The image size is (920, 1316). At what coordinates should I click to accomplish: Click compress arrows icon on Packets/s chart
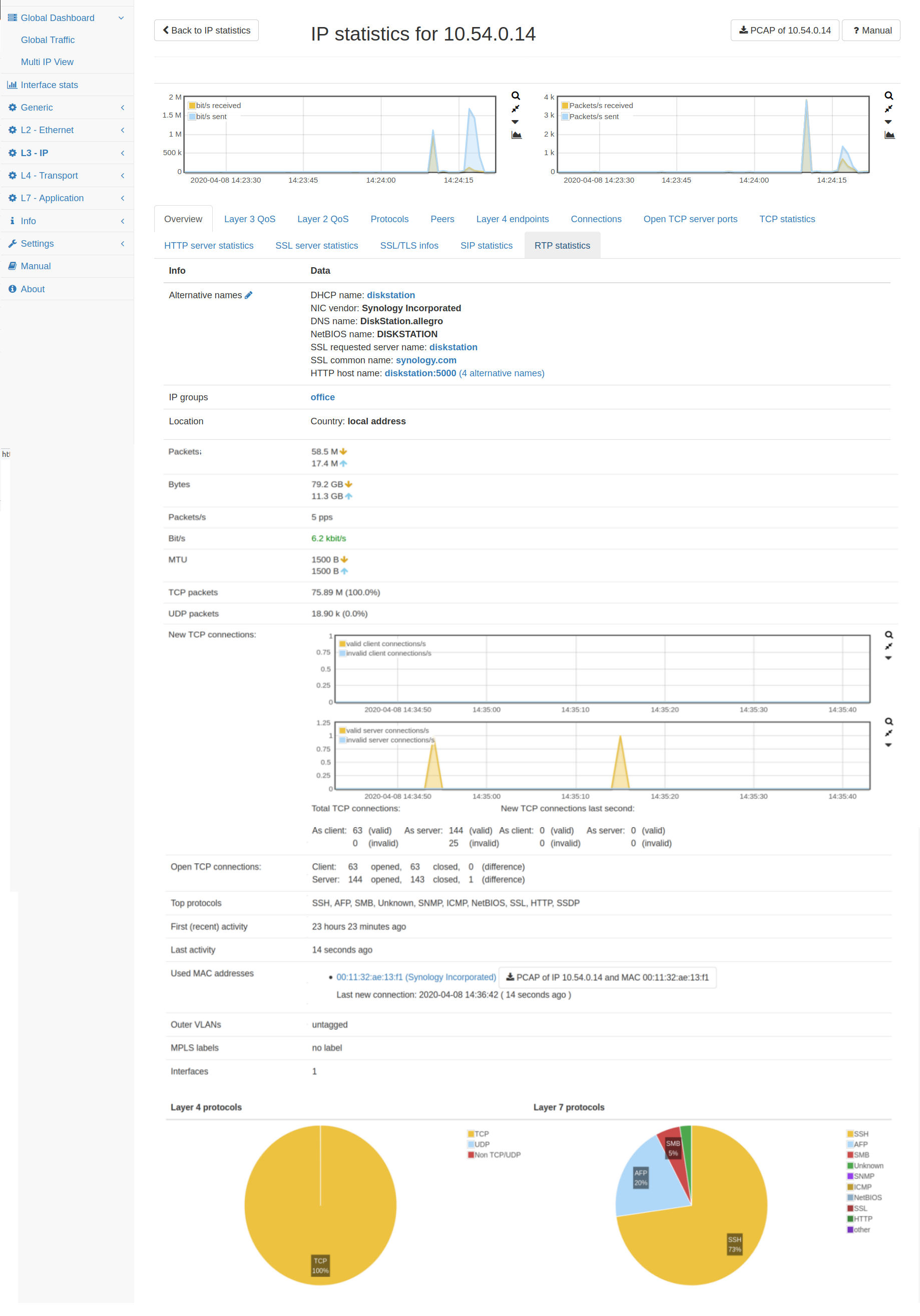tap(888, 109)
